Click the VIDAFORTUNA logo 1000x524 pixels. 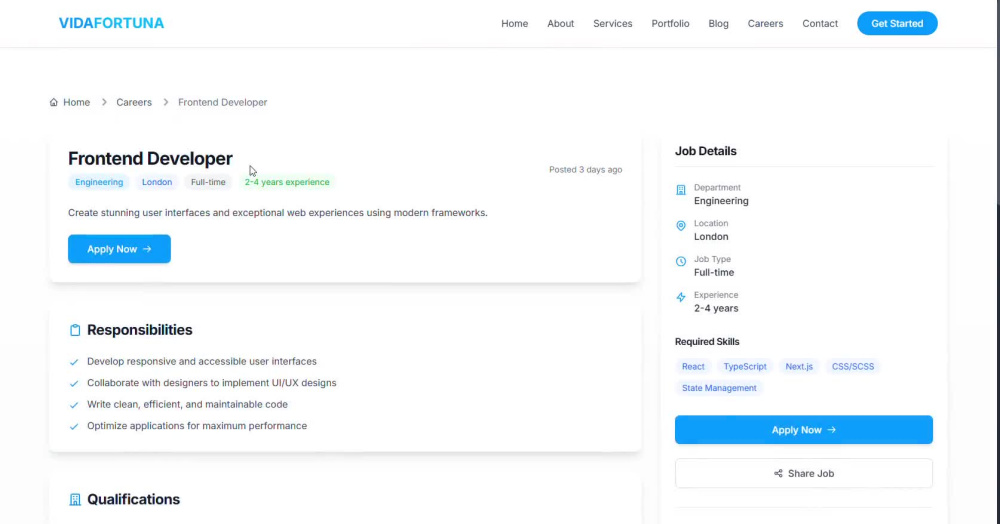[x=111, y=23]
